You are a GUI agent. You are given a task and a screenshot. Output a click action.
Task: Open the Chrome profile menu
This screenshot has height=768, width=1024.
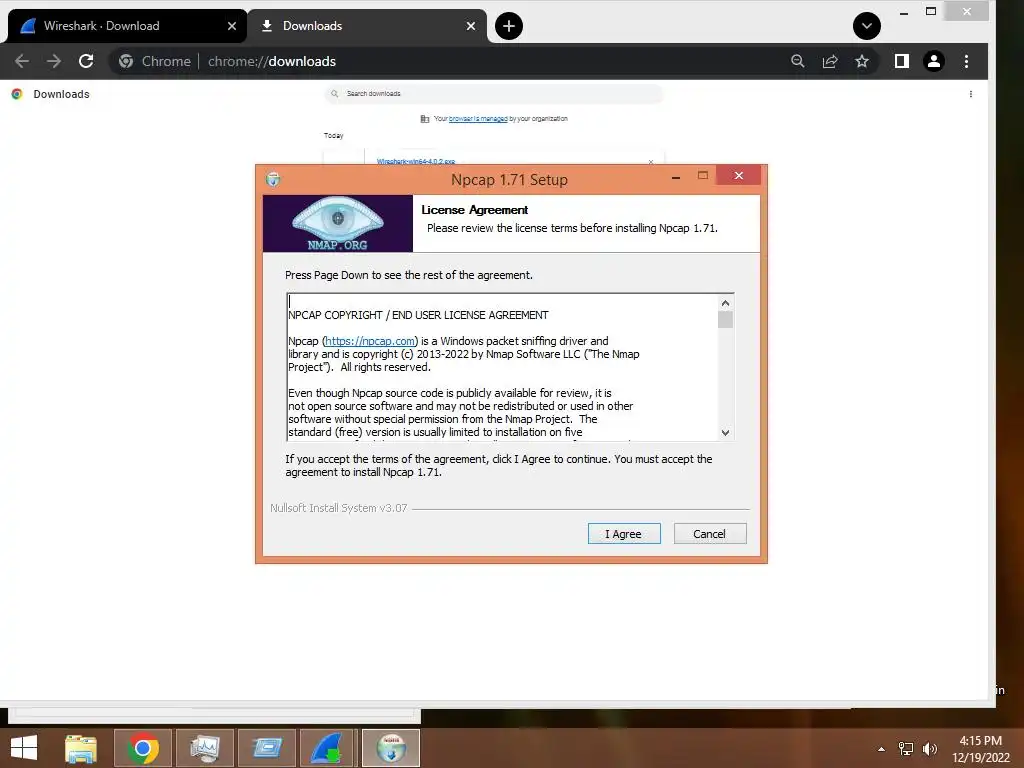click(x=934, y=61)
